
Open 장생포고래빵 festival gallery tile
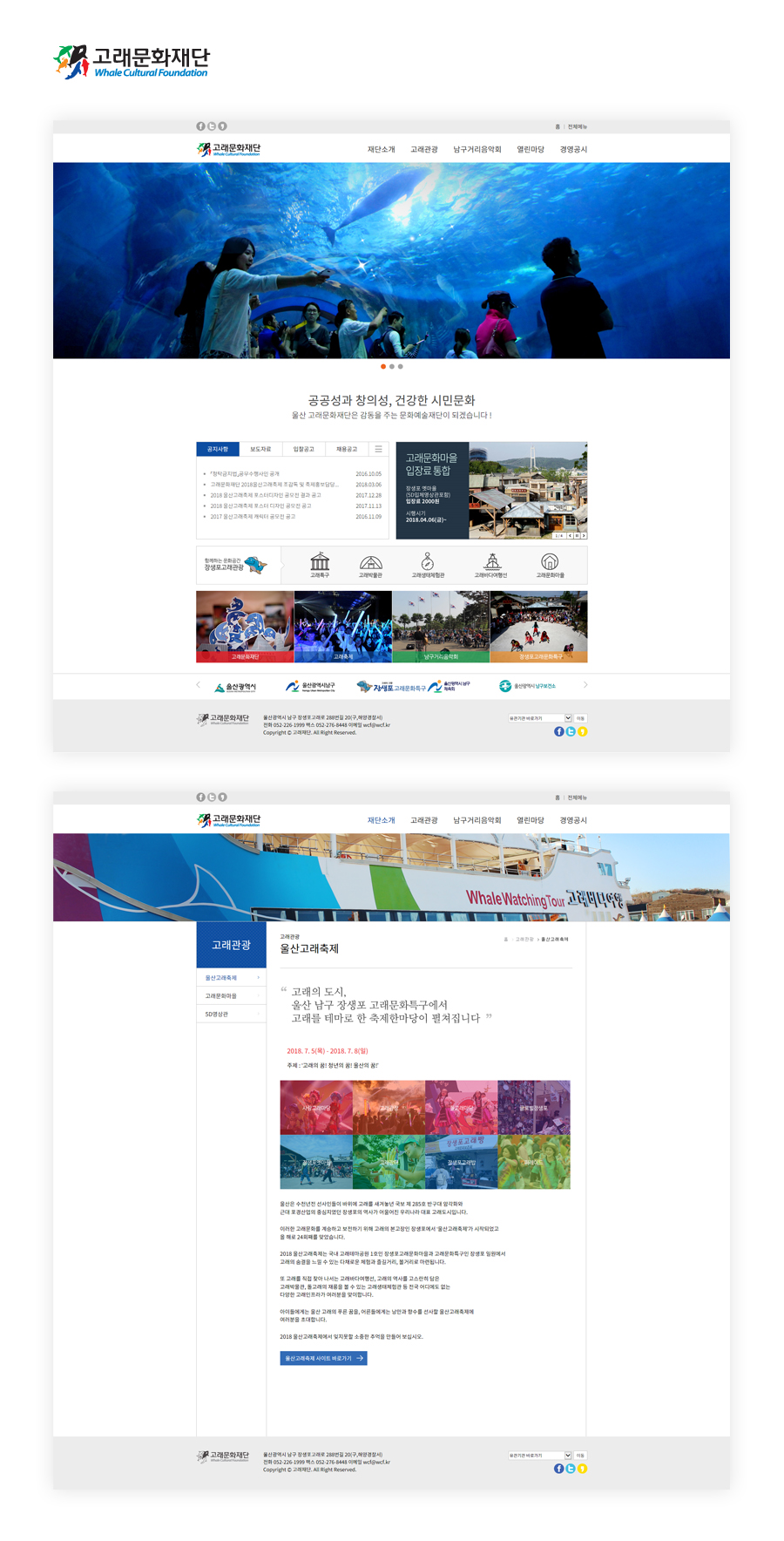click(x=462, y=1162)
